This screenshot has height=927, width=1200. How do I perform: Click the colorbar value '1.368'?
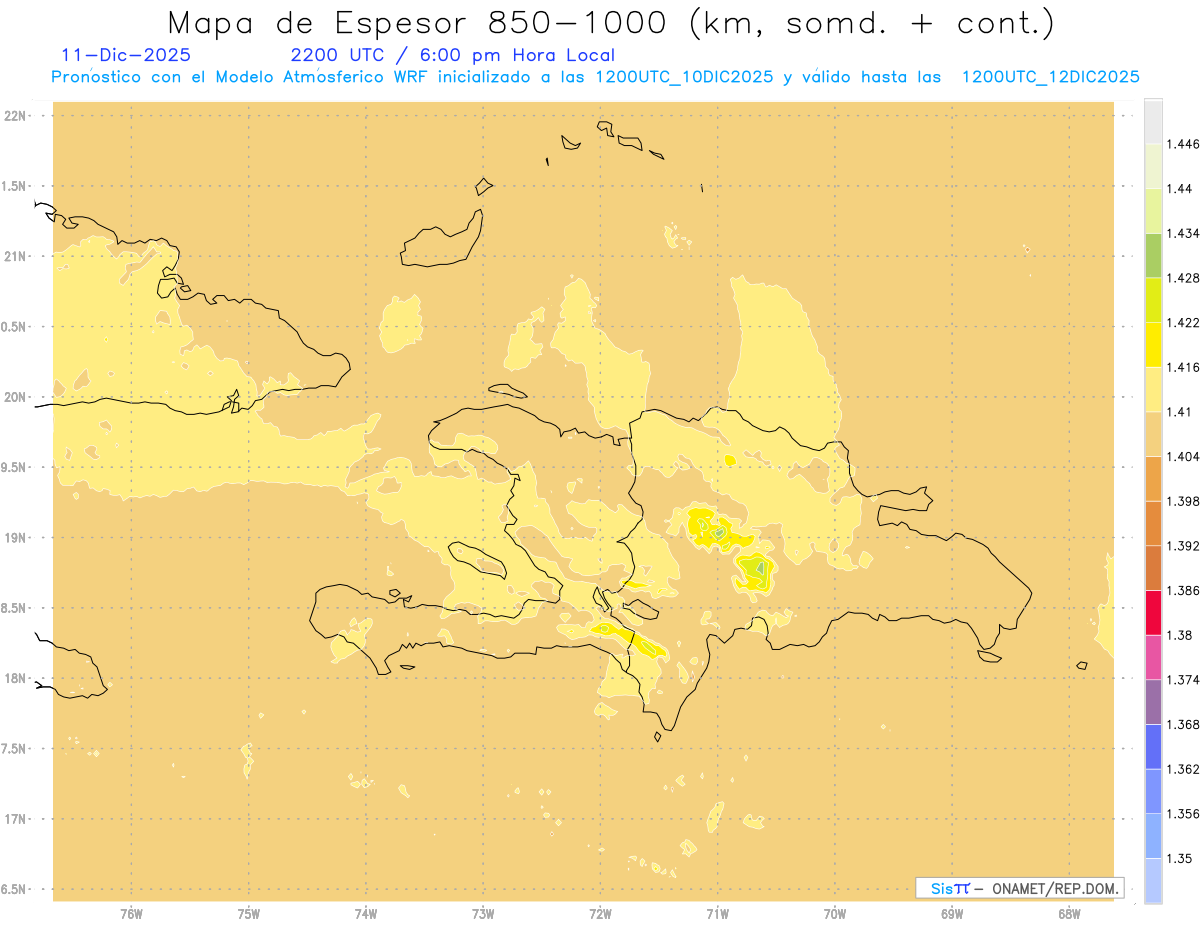pyautogui.click(x=1182, y=724)
